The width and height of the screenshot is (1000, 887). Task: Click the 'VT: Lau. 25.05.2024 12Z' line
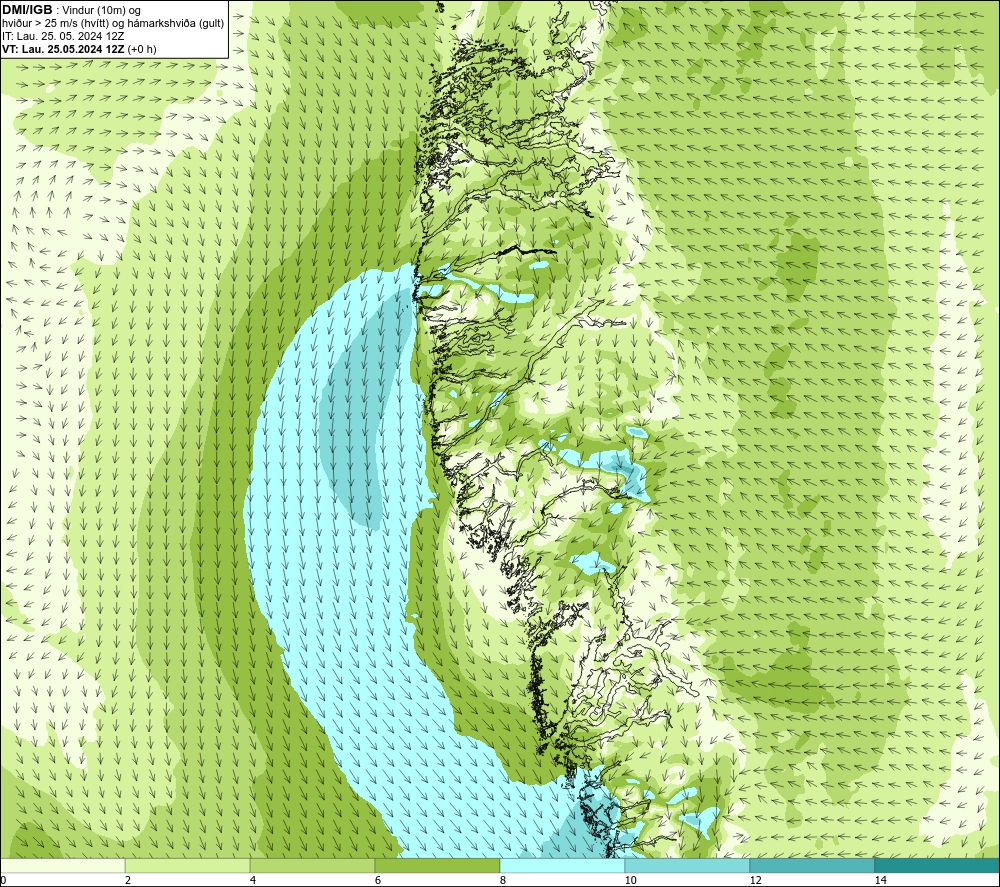tap(63, 49)
